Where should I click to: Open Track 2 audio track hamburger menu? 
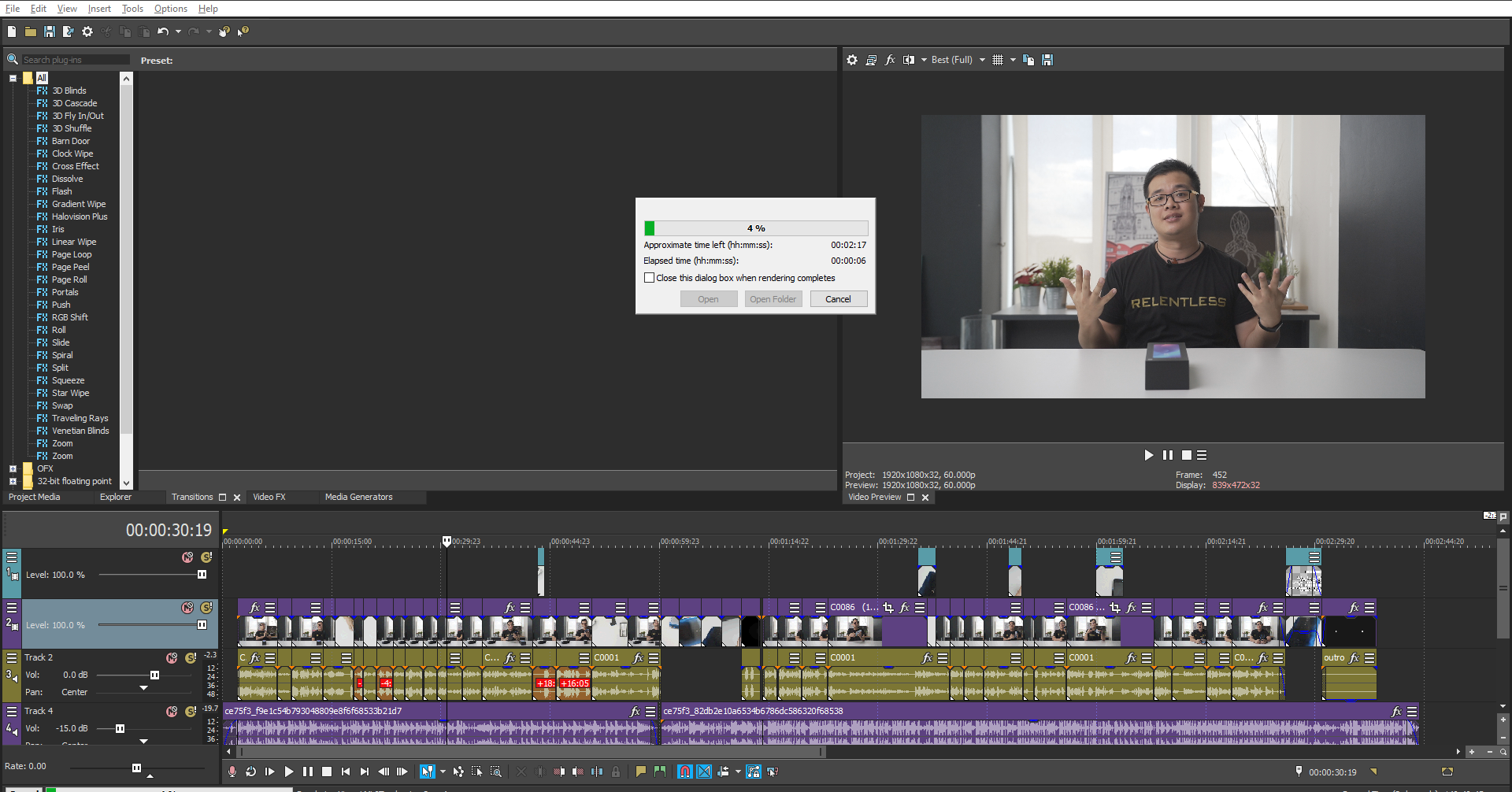(12, 657)
